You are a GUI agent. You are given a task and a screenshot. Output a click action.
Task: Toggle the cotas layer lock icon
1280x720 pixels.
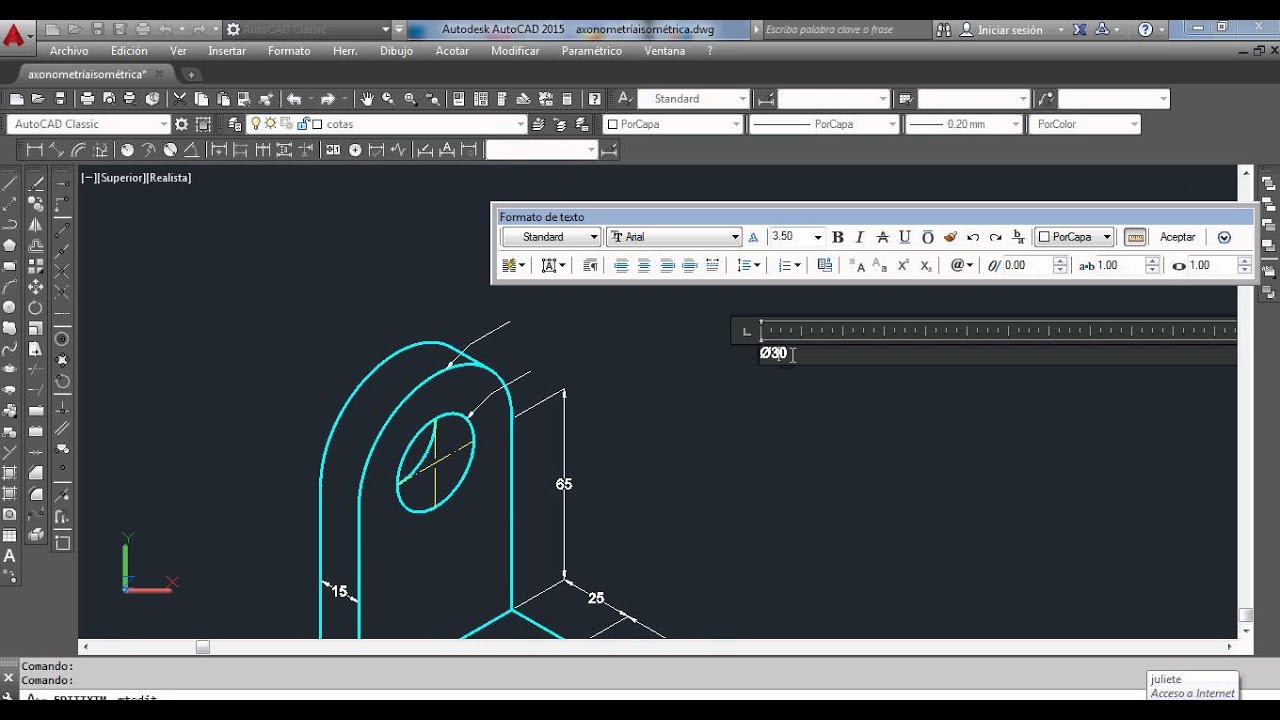302,124
